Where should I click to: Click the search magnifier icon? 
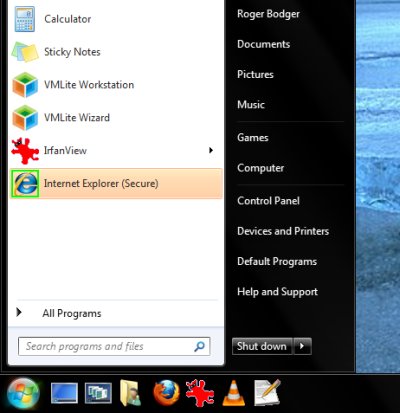(x=199, y=346)
